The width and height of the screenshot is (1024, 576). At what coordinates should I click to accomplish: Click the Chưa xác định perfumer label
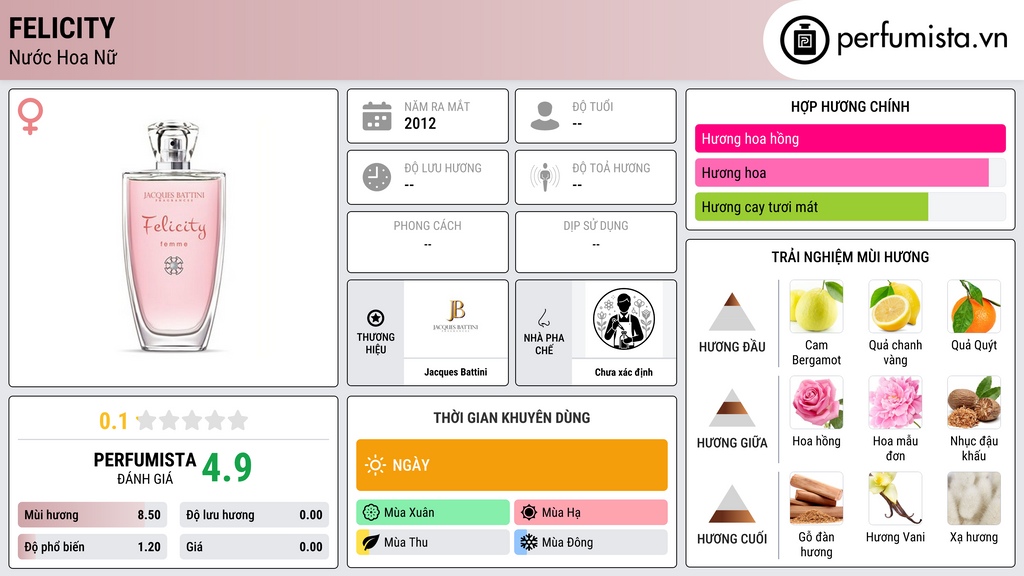(624, 372)
